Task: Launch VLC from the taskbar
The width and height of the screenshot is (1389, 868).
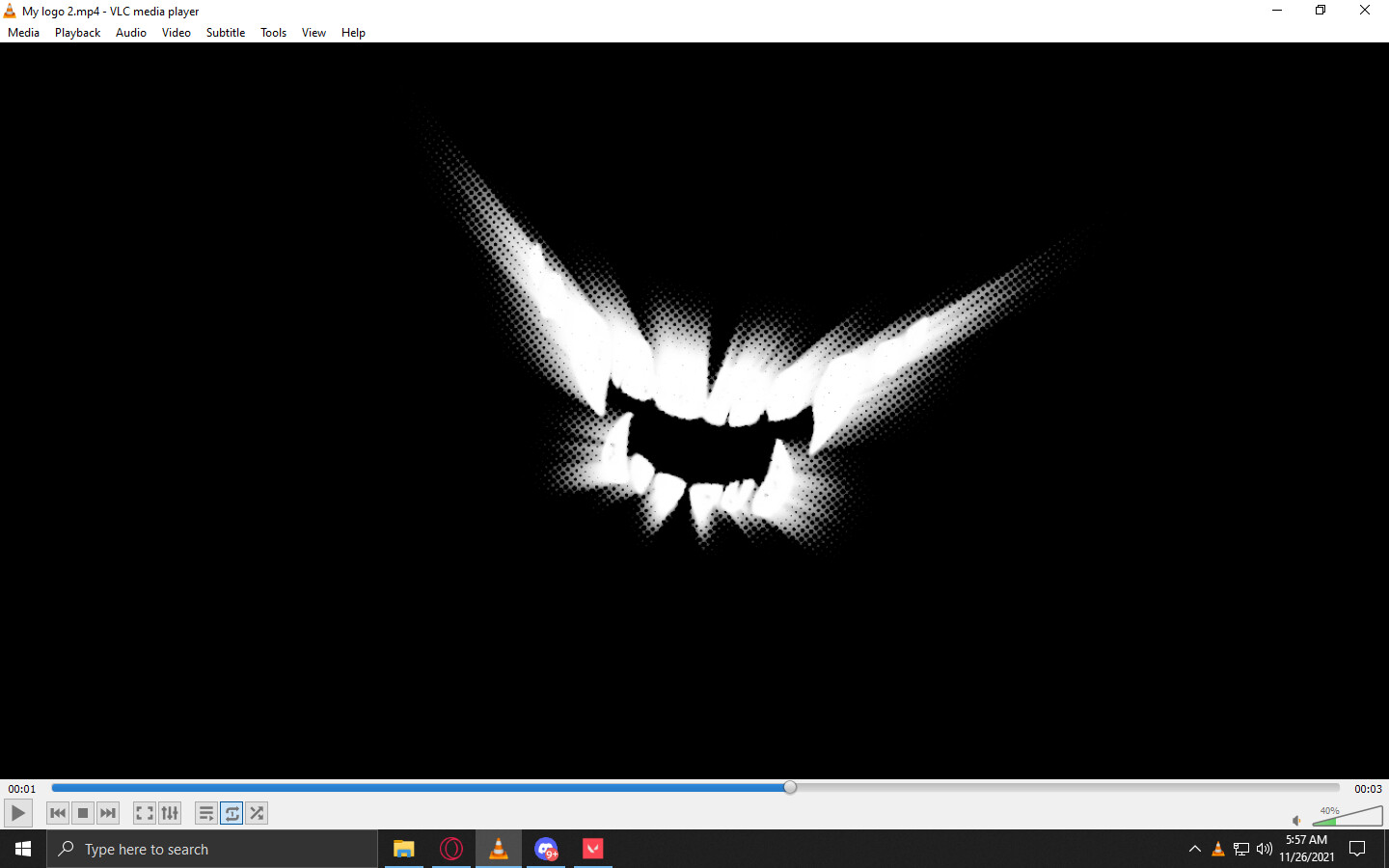Action: tap(498, 849)
